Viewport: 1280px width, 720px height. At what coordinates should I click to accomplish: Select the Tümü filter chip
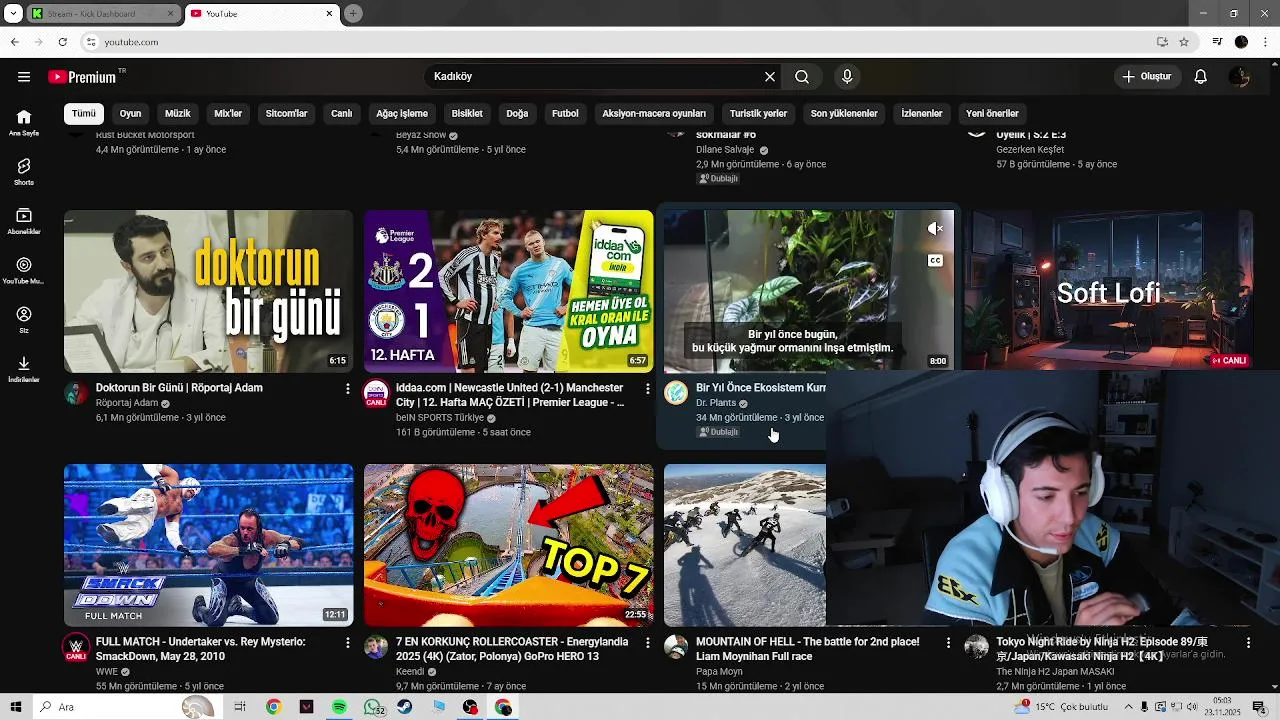[84, 114]
